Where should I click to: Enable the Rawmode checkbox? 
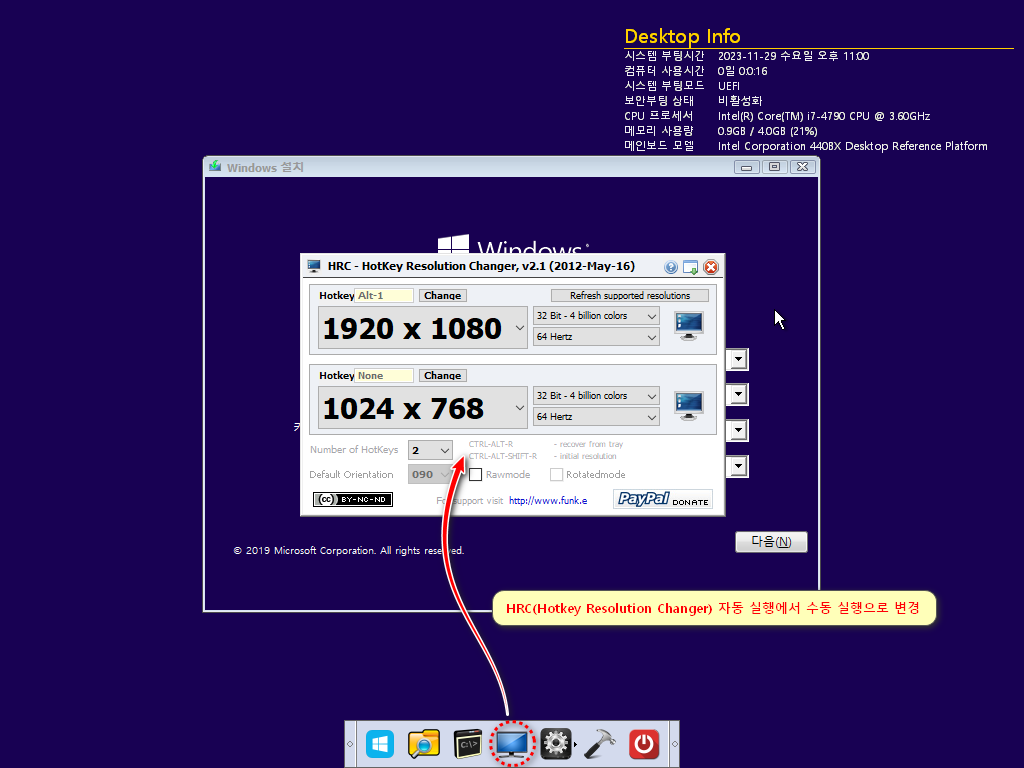(475, 475)
